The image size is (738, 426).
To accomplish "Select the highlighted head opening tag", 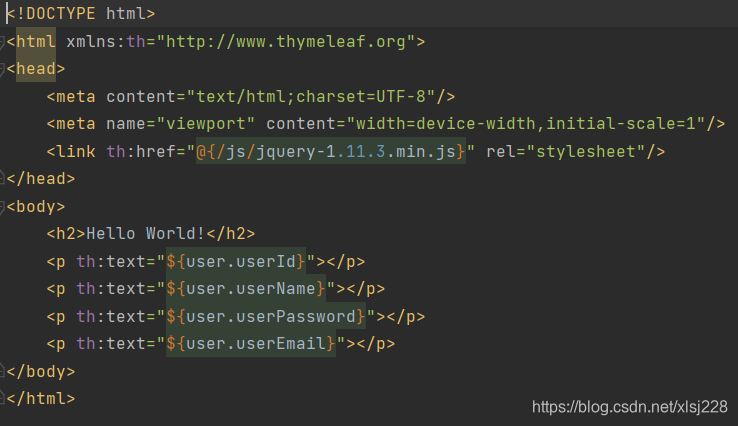I will (x=36, y=69).
